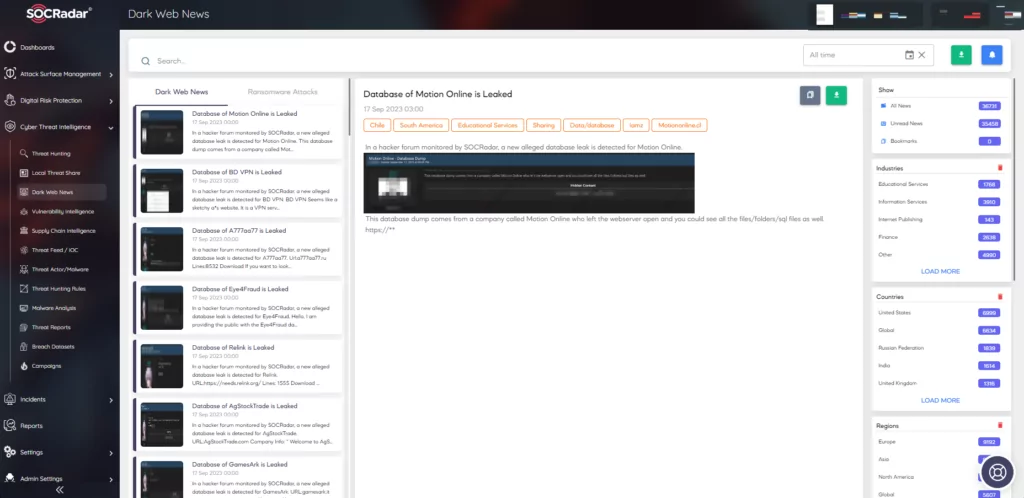Expand Digital Risk Protection chevron
1024x498 pixels.
point(111,101)
